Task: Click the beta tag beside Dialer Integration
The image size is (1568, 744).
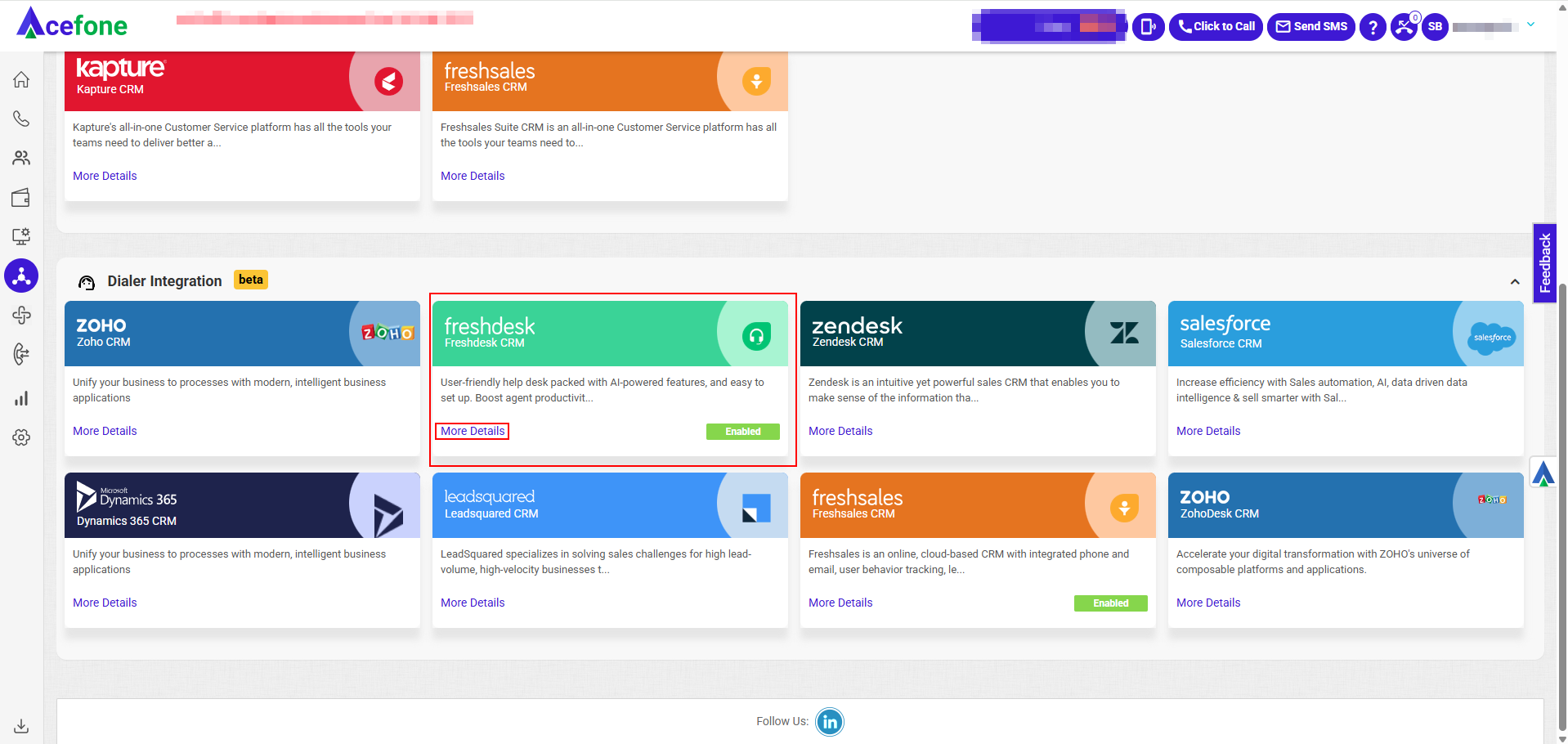Action: coord(251,280)
